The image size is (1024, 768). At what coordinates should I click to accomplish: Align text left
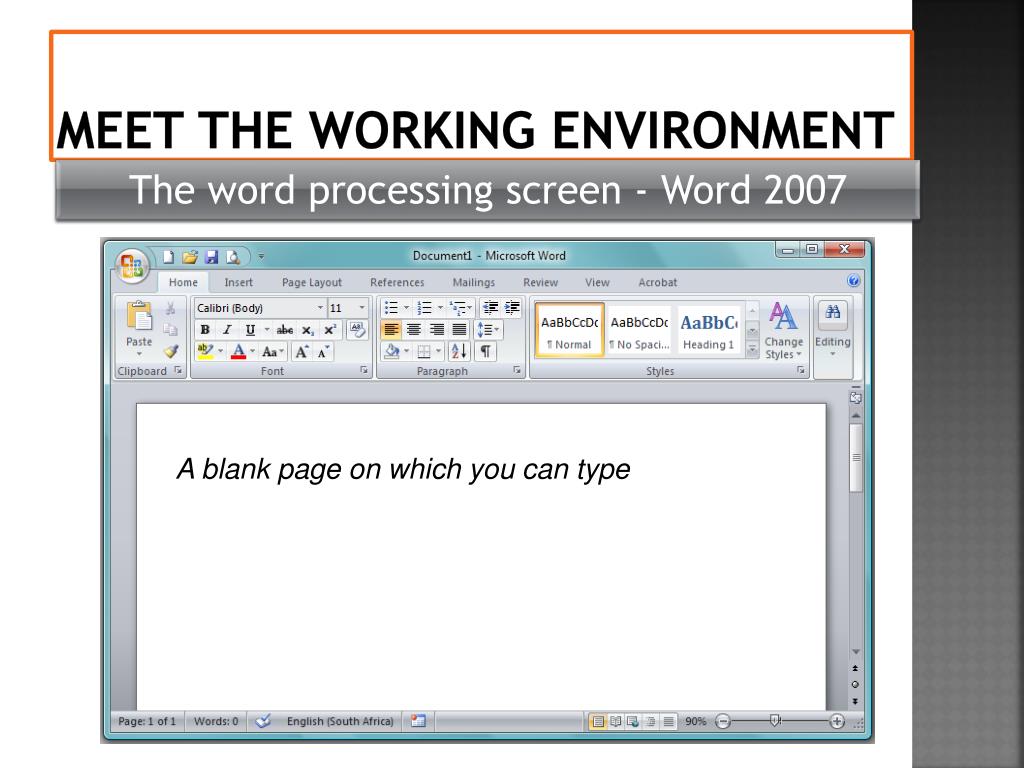click(x=391, y=330)
